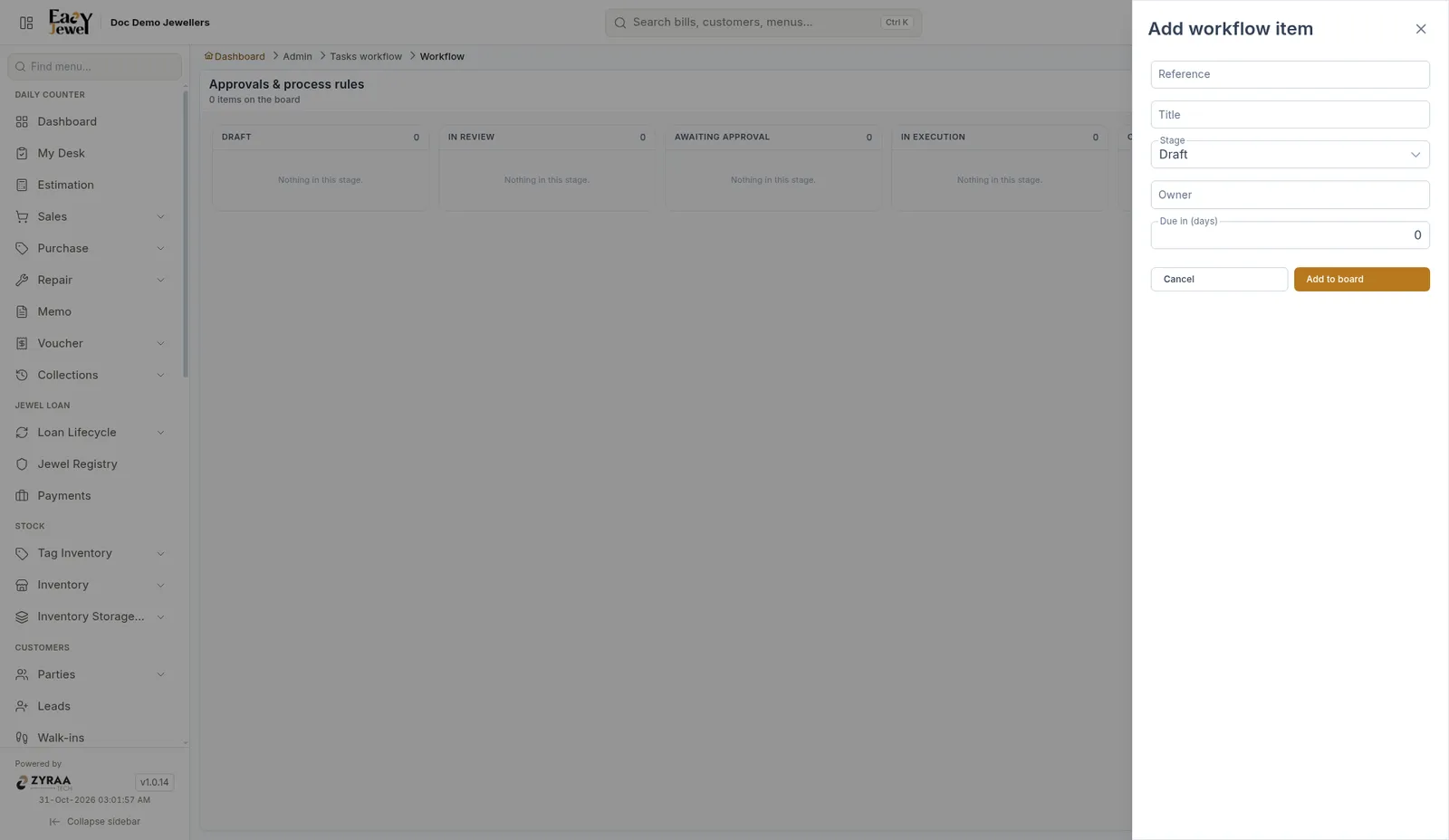This screenshot has width=1449, height=840.
Task: Collapse sidebar button at bottom
Action: (x=95, y=822)
